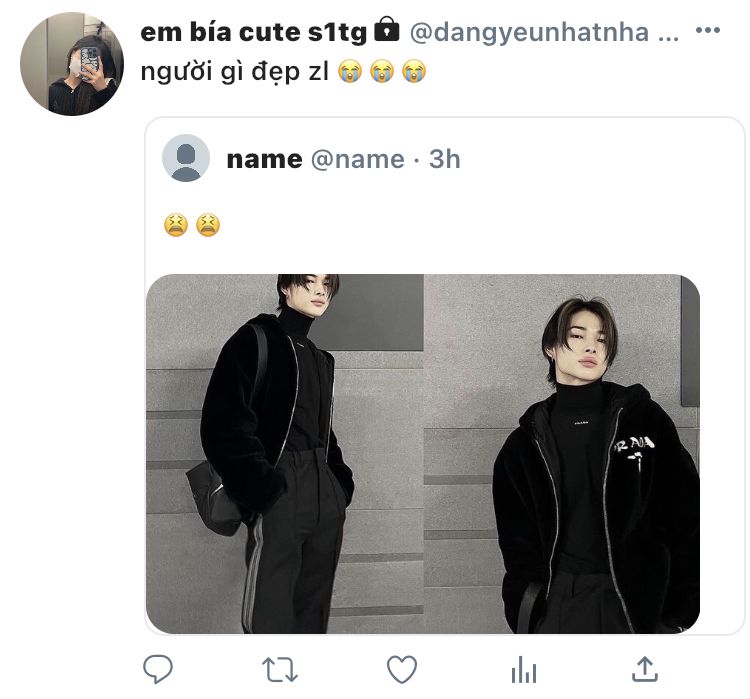
Task: Open the three-dot more options menu
Action: [x=707, y=30]
